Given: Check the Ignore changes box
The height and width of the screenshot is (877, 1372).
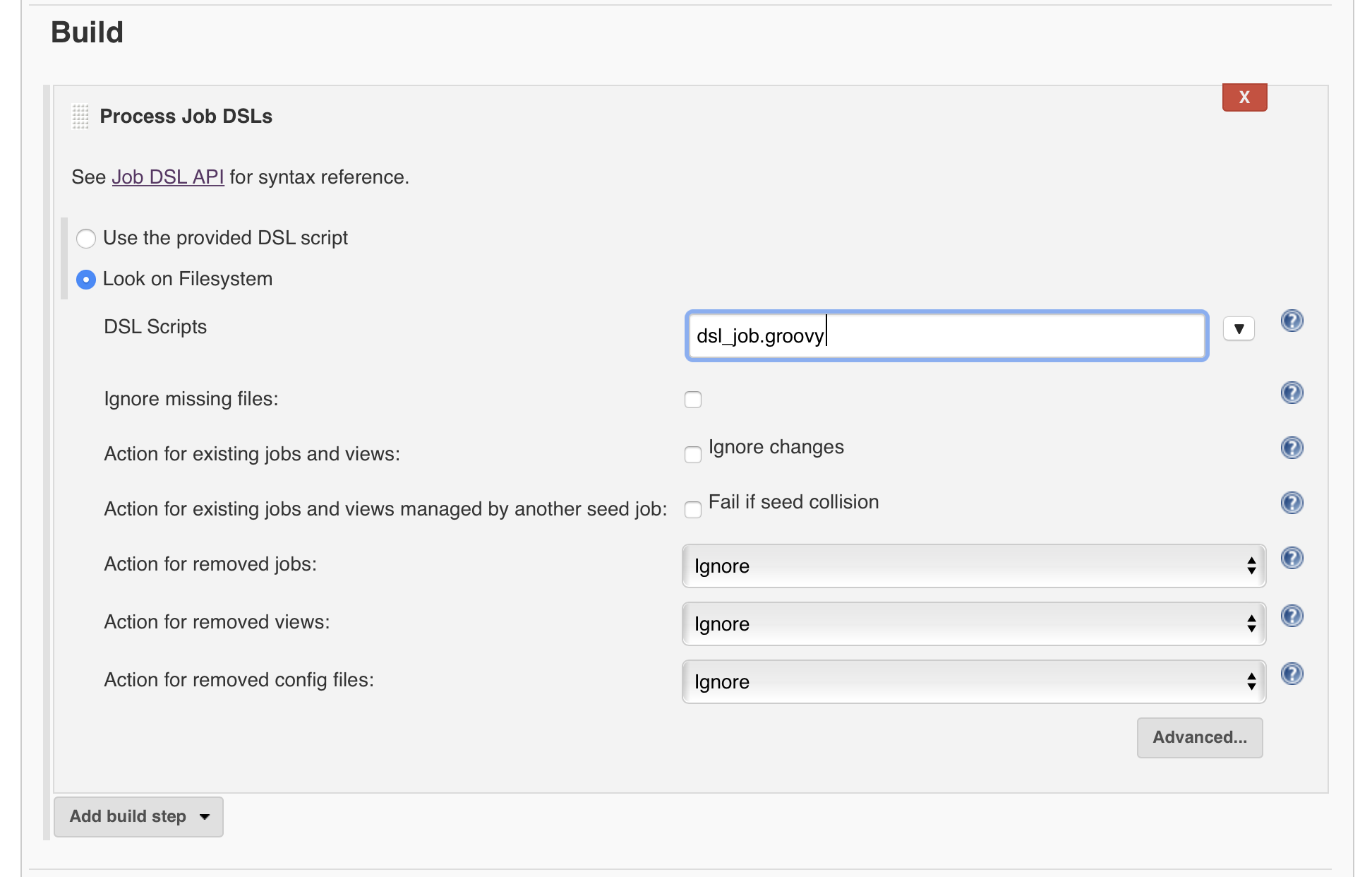Looking at the screenshot, I should (x=692, y=454).
